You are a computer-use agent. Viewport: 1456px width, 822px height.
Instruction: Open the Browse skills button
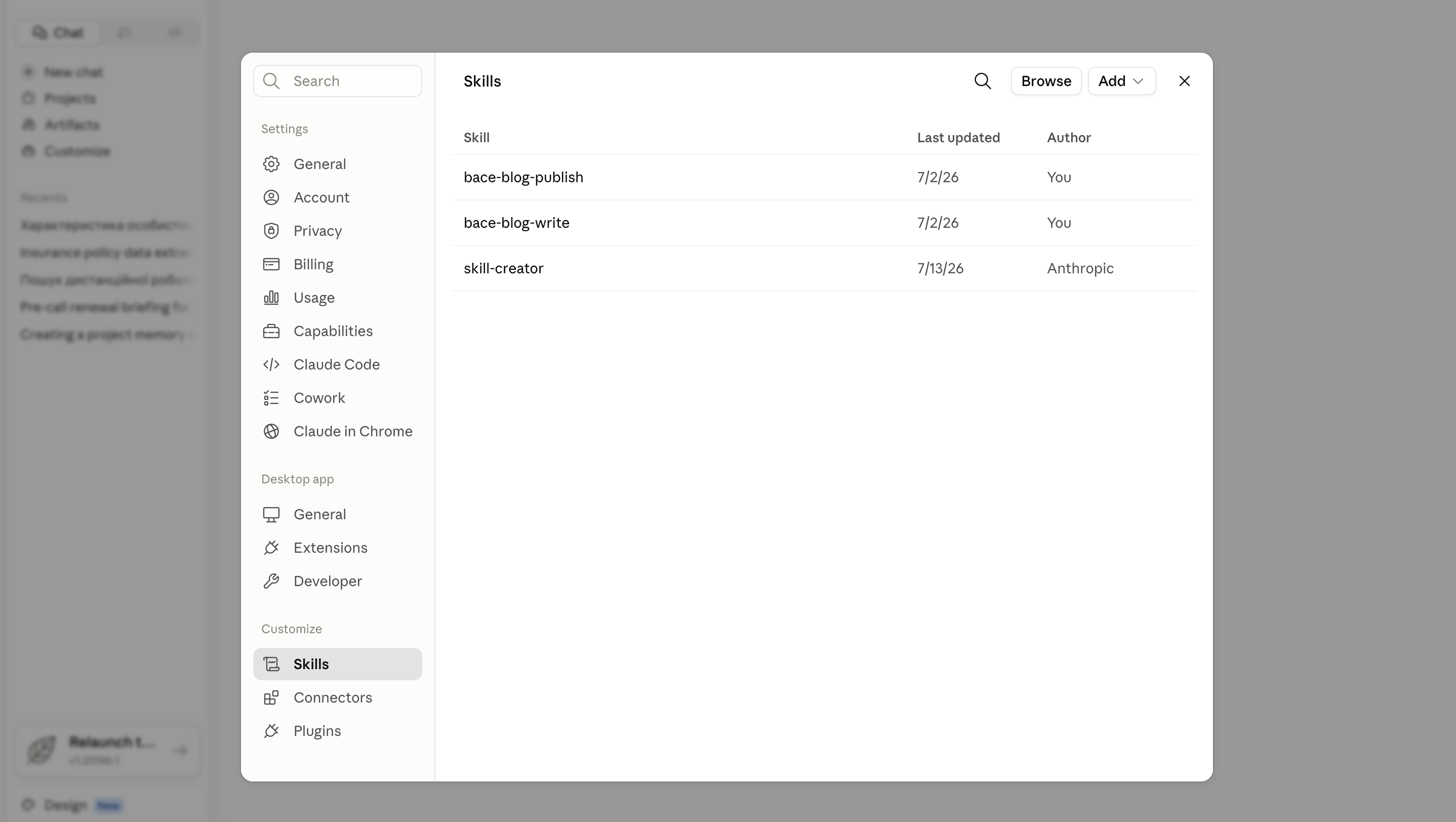click(1045, 81)
